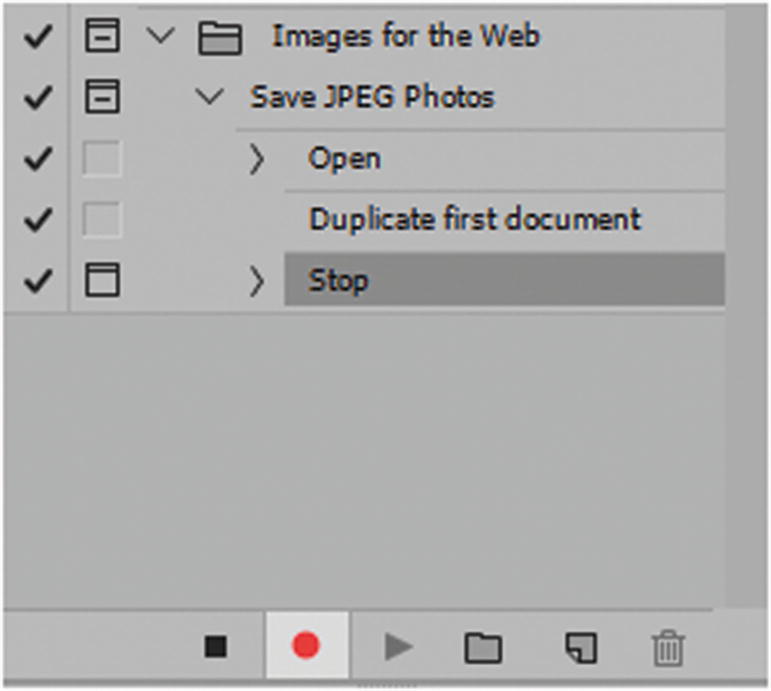
Task: Click the Stop playing/recording square button
Action: (x=215, y=647)
